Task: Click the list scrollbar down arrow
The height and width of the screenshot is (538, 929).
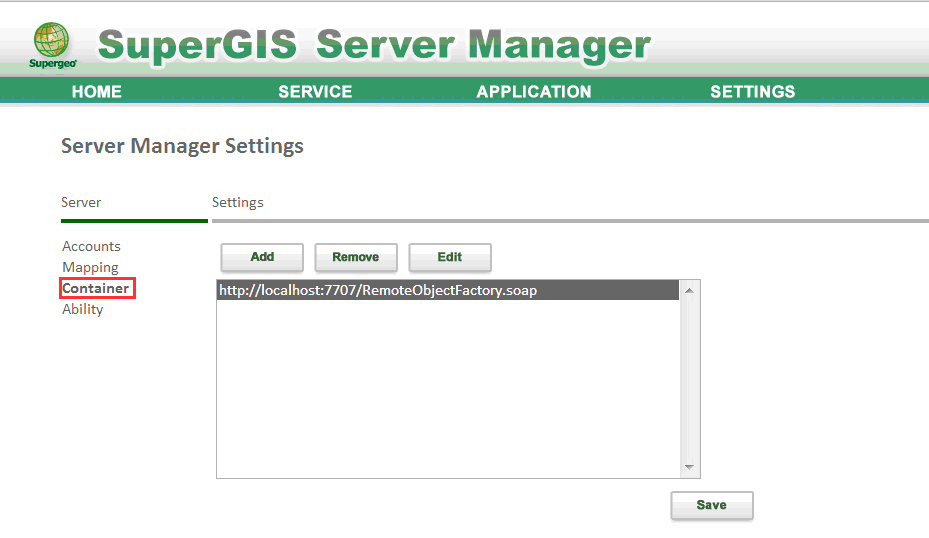Action: (x=689, y=467)
